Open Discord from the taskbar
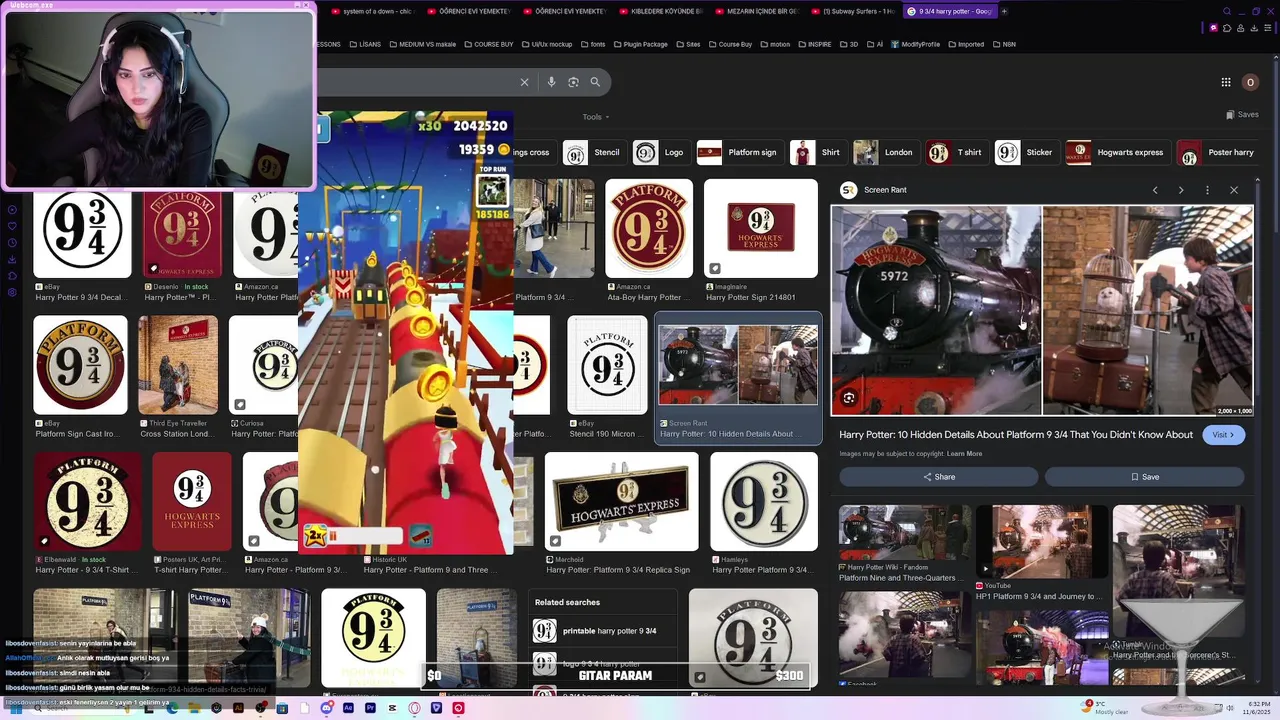 [326, 708]
